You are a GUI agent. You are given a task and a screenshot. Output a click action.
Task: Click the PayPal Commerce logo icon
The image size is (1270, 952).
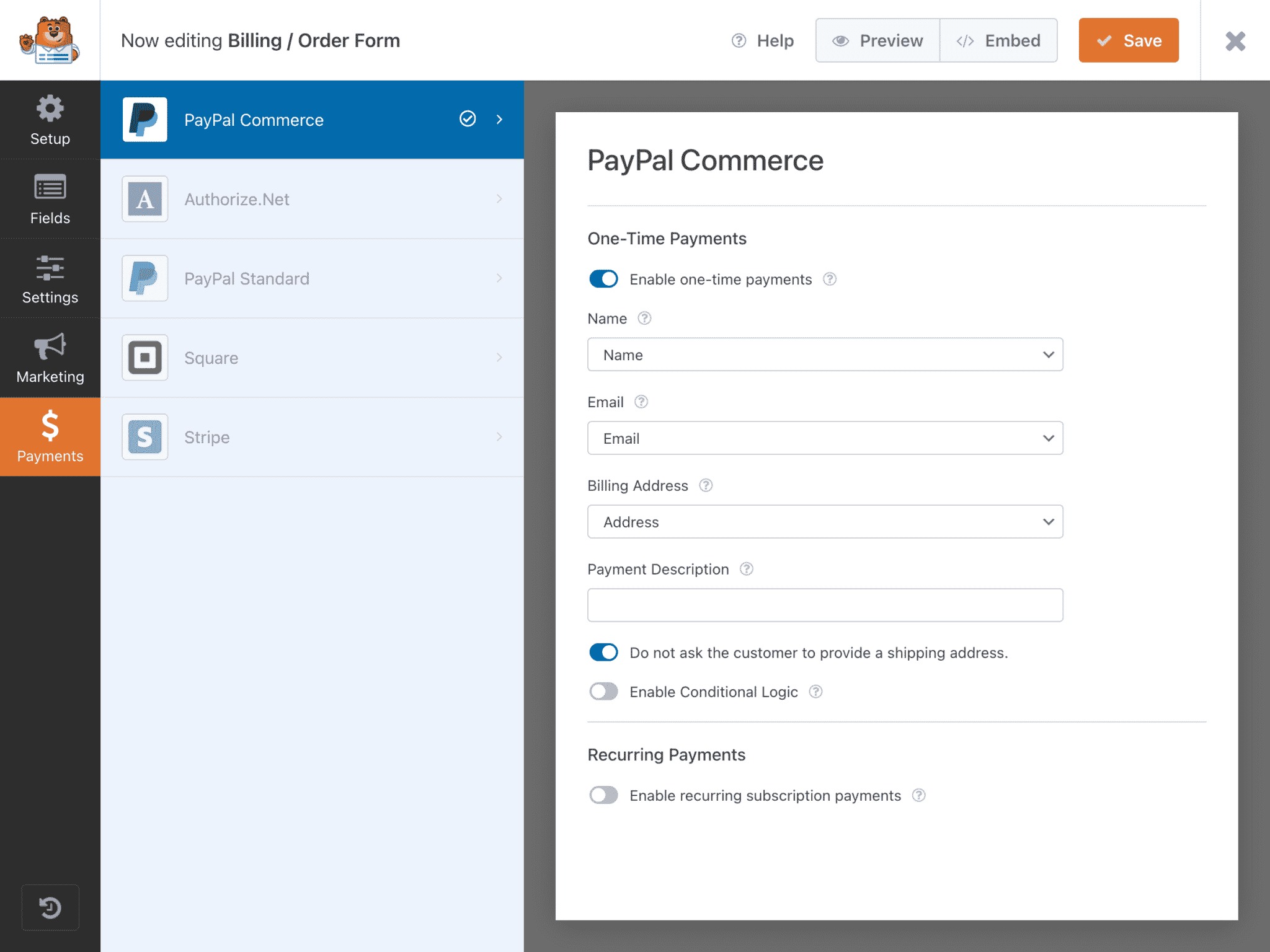click(x=144, y=120)
